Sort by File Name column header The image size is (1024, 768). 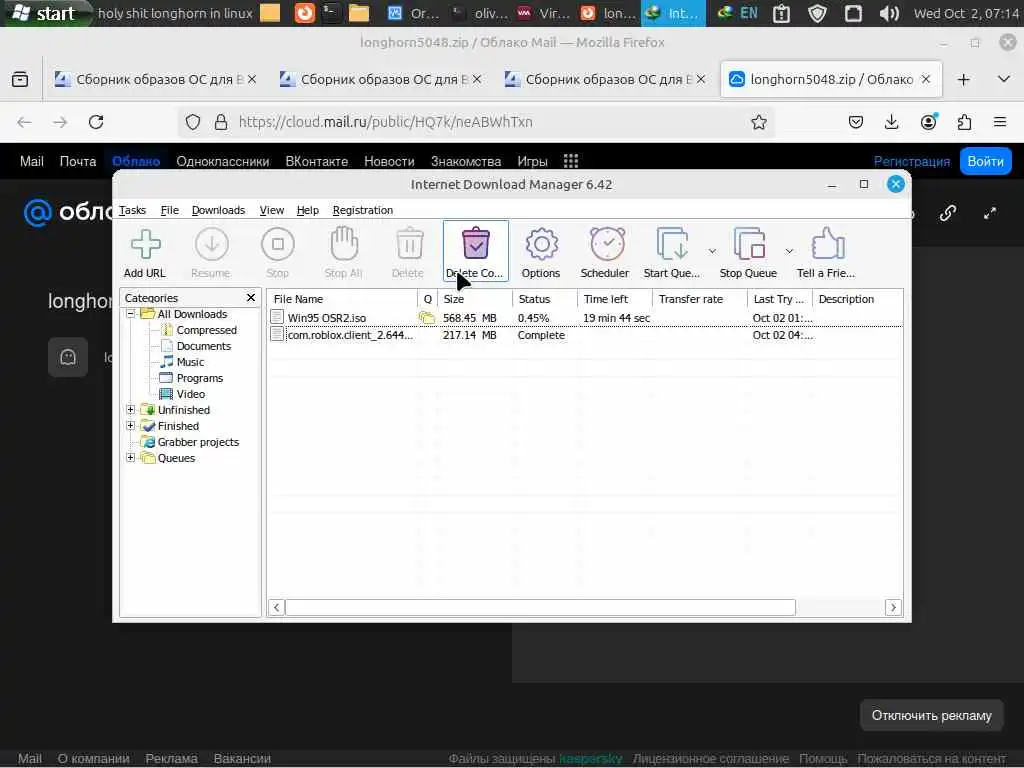[x=342, y=299]
